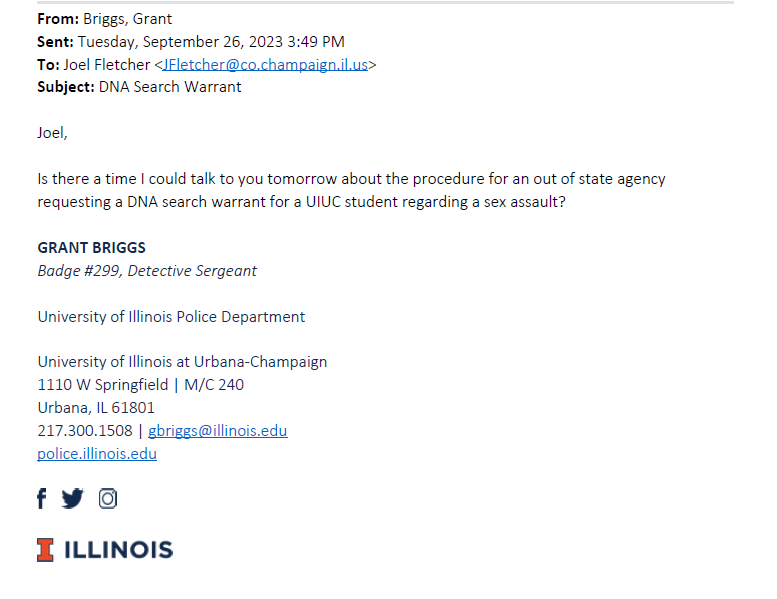
Task: Click the sender name Briggs, Grant
Action: pyautogui.click(x=127, y=19)
